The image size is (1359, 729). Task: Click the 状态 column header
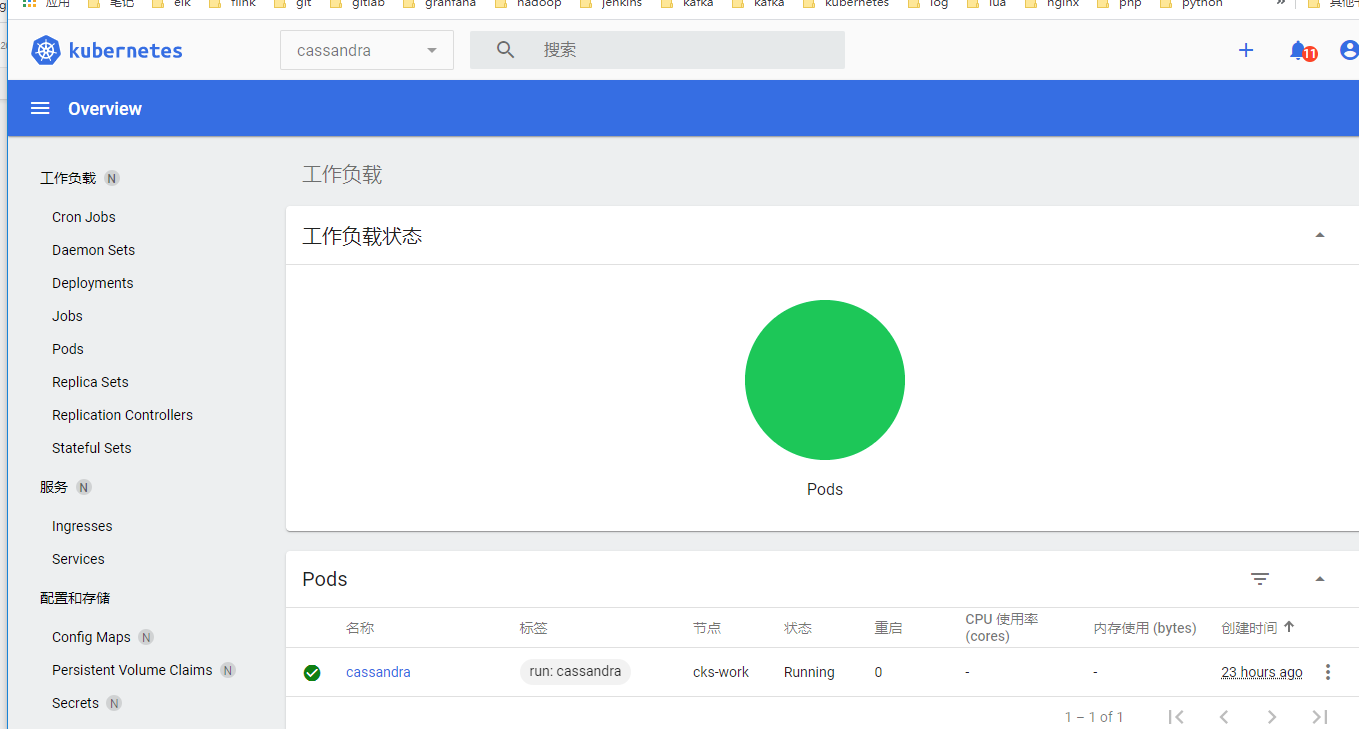coord(798,628)
